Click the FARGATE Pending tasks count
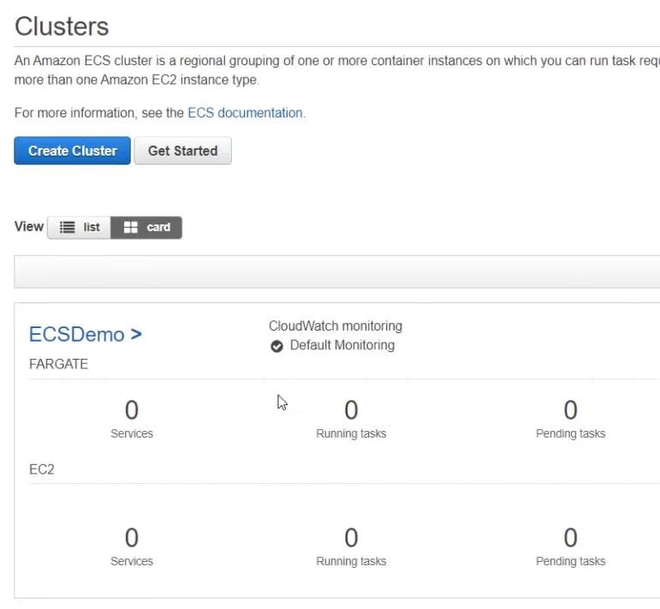 pyautogui.click(x=570, y=411)
